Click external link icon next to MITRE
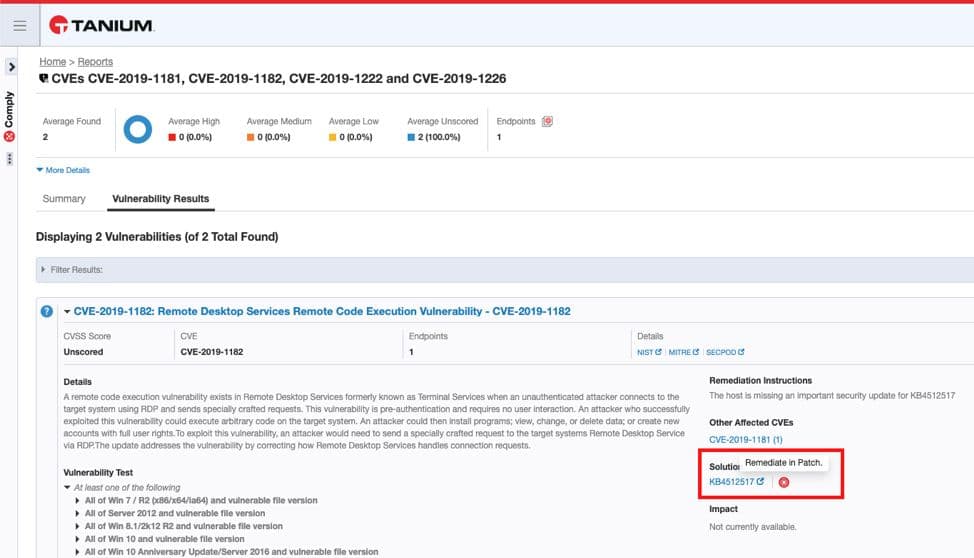This screenshot has width=974, height=558. [x=696, y=352]
